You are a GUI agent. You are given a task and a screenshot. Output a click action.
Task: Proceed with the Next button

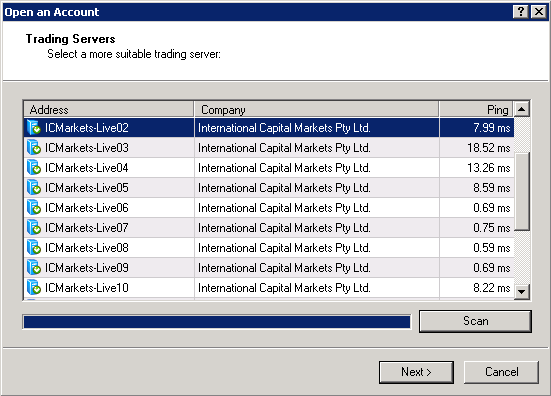click(x=416, y=372)
